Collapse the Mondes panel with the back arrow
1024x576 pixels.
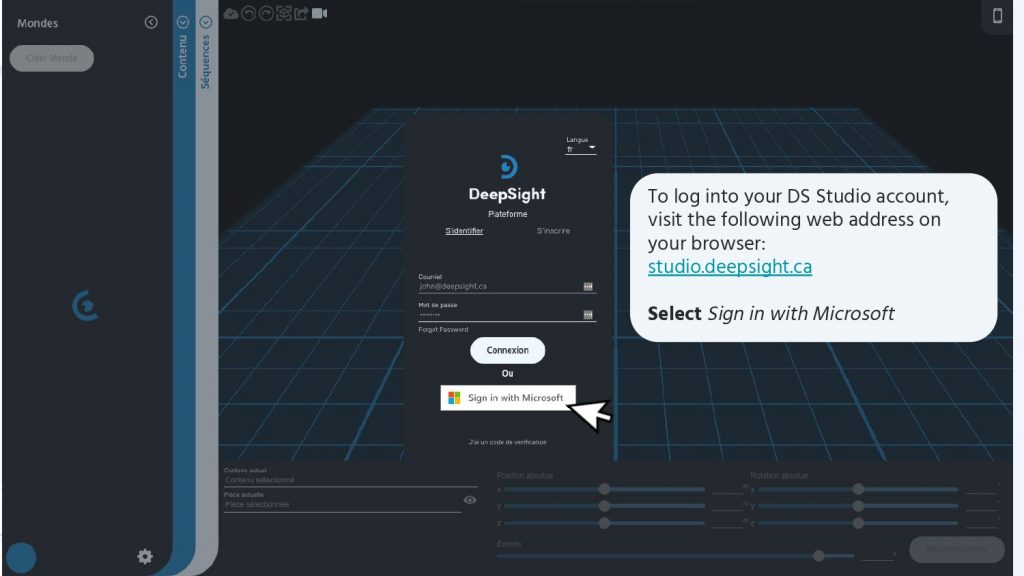pos(151,22)
